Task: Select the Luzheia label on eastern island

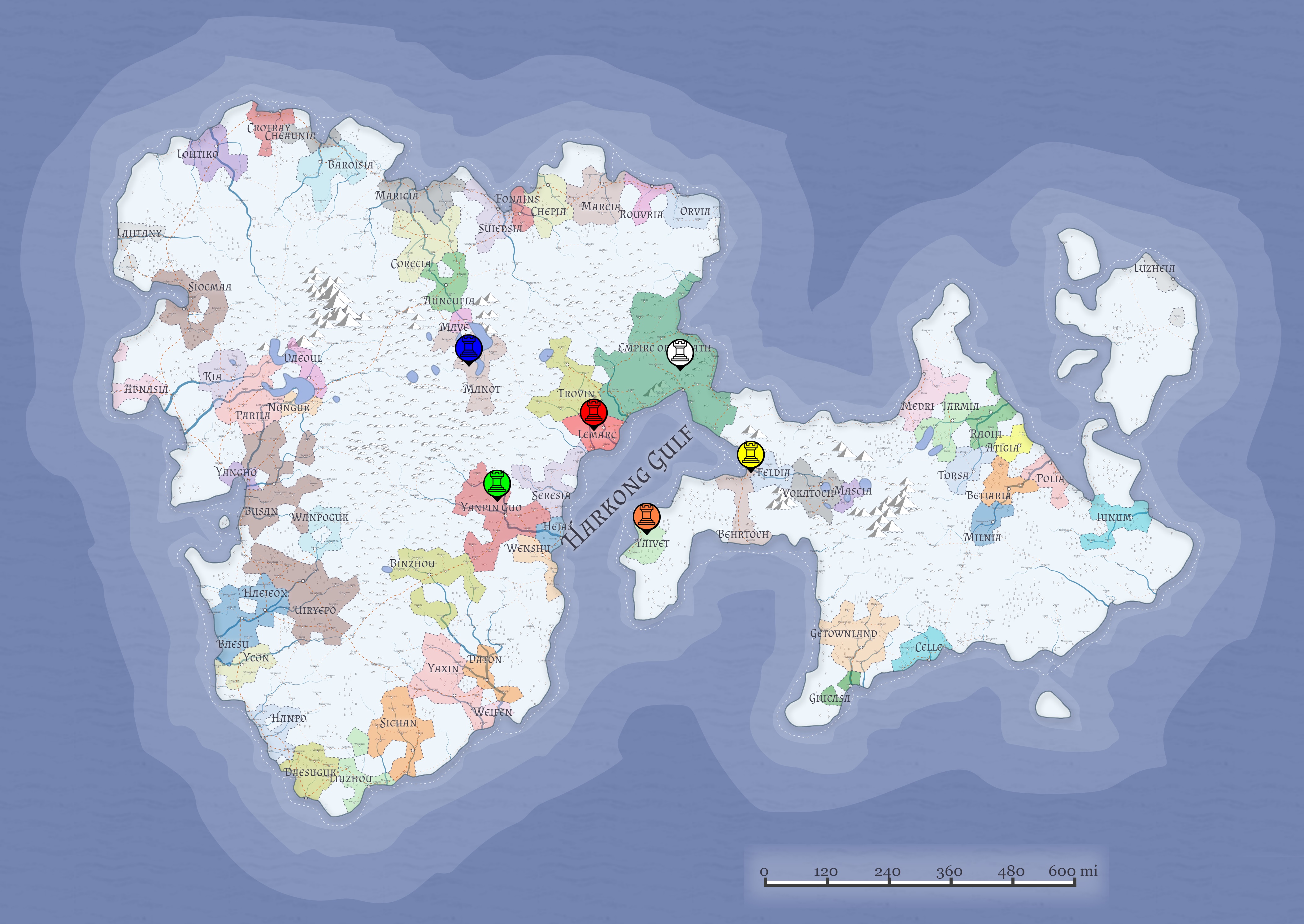Action: (1154, 268)
